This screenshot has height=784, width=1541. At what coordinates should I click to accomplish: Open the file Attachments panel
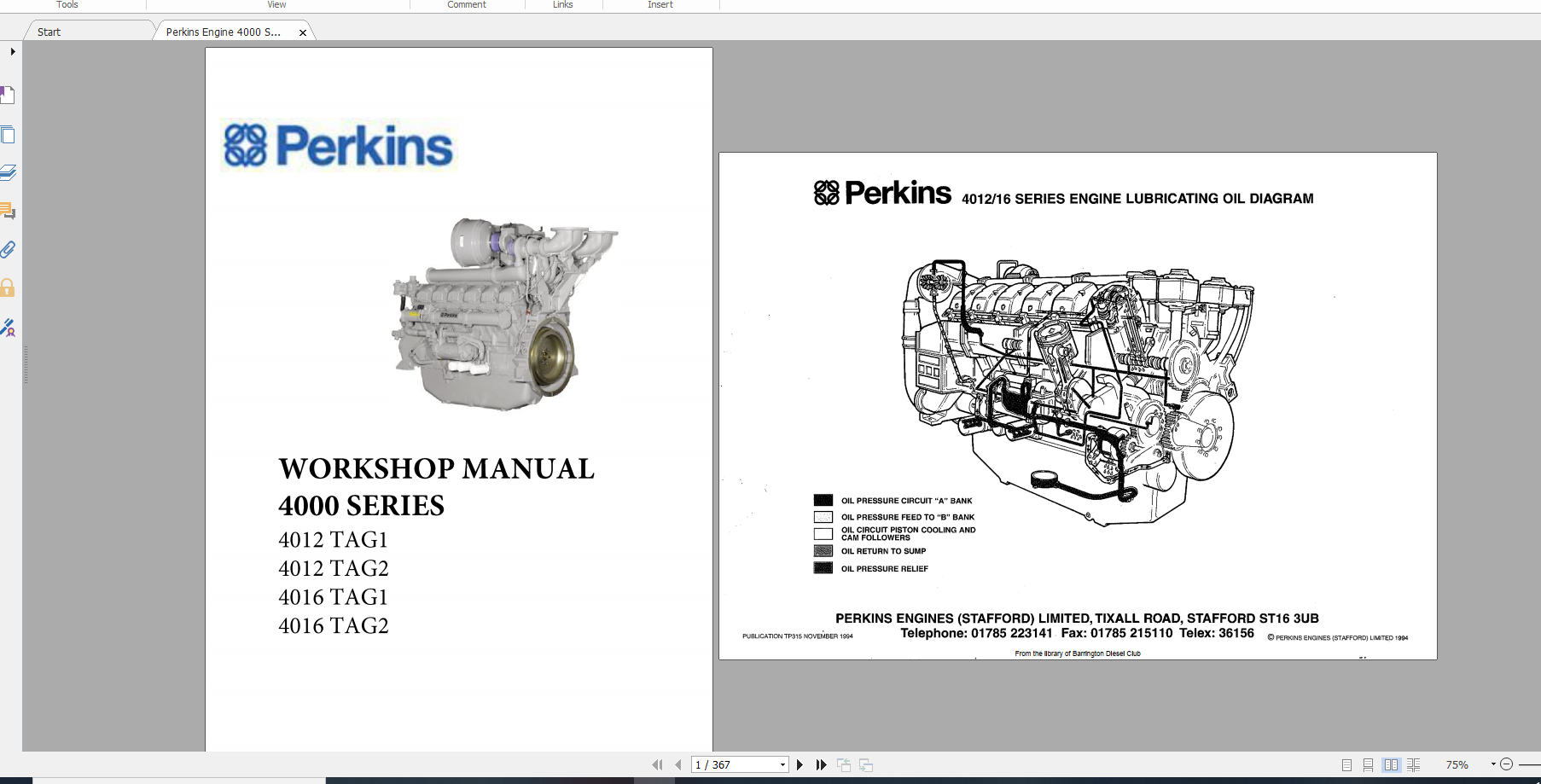click(x=9, y=250)
